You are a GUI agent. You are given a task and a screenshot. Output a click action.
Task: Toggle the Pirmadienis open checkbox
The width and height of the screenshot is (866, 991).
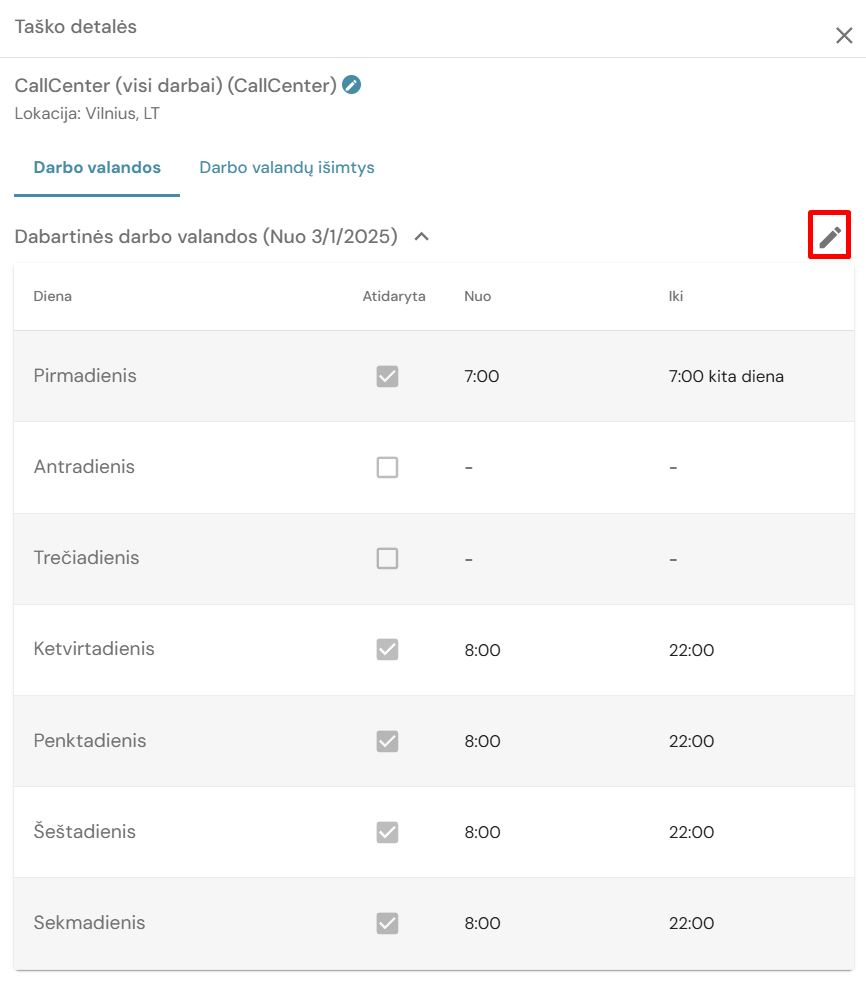[x=387, y=376]
